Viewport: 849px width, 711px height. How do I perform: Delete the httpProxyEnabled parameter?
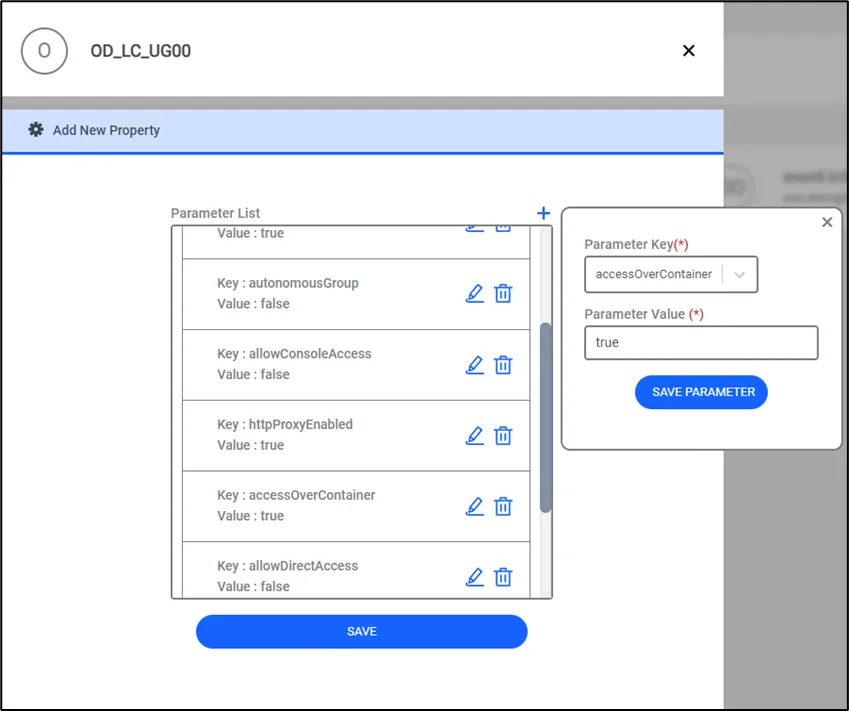tap(503, 435)
